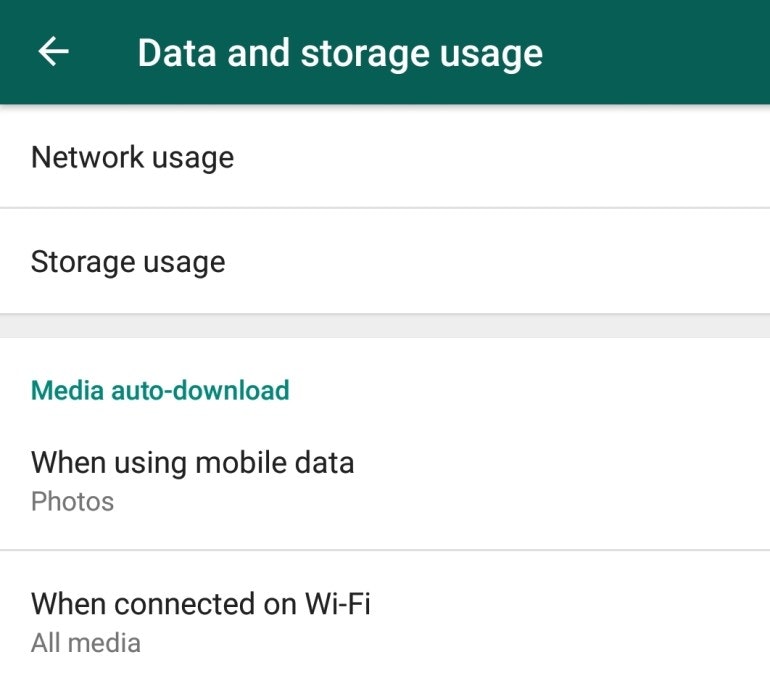Tap the 'When using mobile data' label
The image size is (770, 681).
pyautogui.click(x=193, y=463)
